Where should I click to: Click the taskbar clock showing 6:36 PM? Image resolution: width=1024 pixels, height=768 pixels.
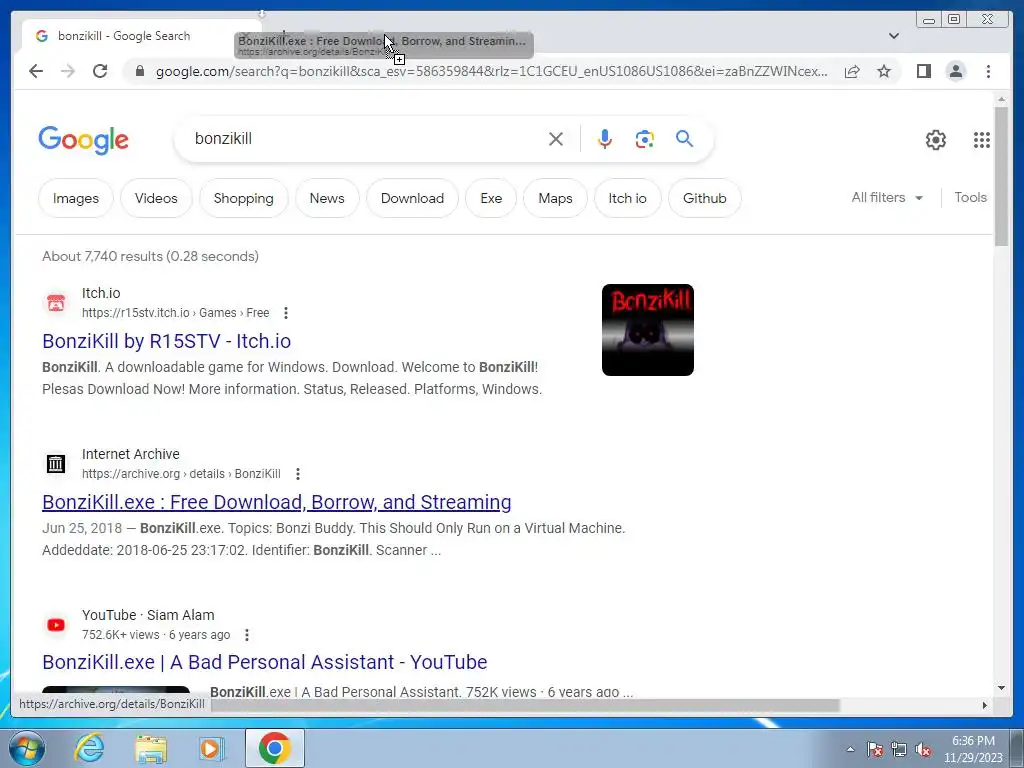[x=973, y=749]
